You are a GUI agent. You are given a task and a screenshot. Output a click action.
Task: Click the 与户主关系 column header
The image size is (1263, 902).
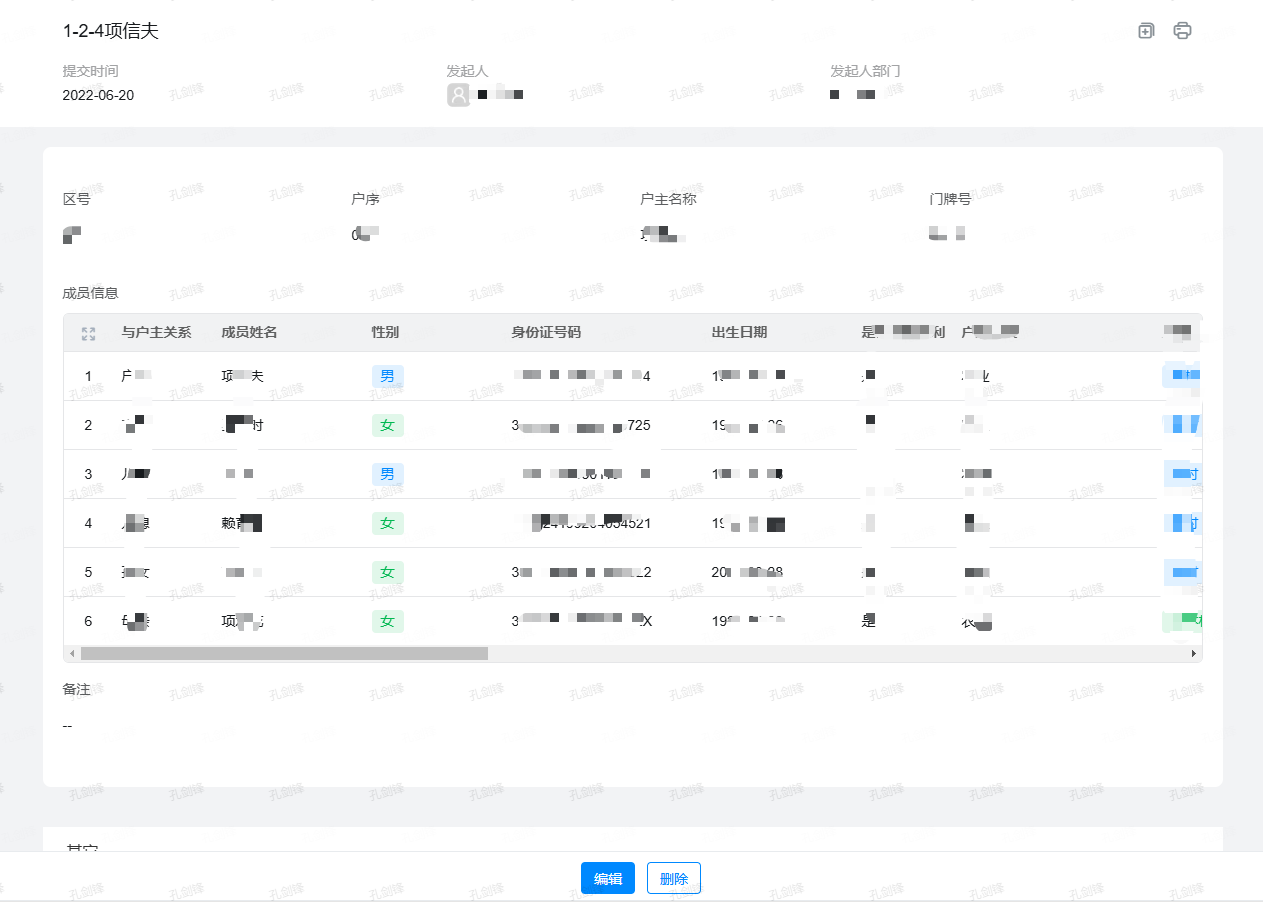coord(156,333)
